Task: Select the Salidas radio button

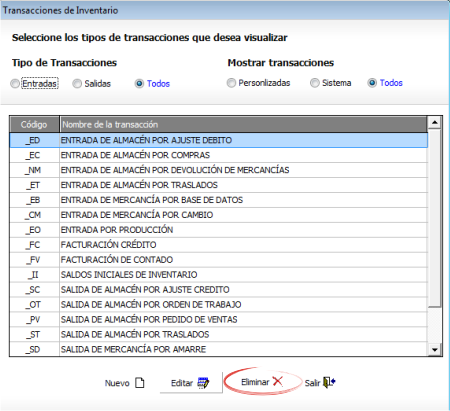Action: pyautogui.click(x=77, y=83)
